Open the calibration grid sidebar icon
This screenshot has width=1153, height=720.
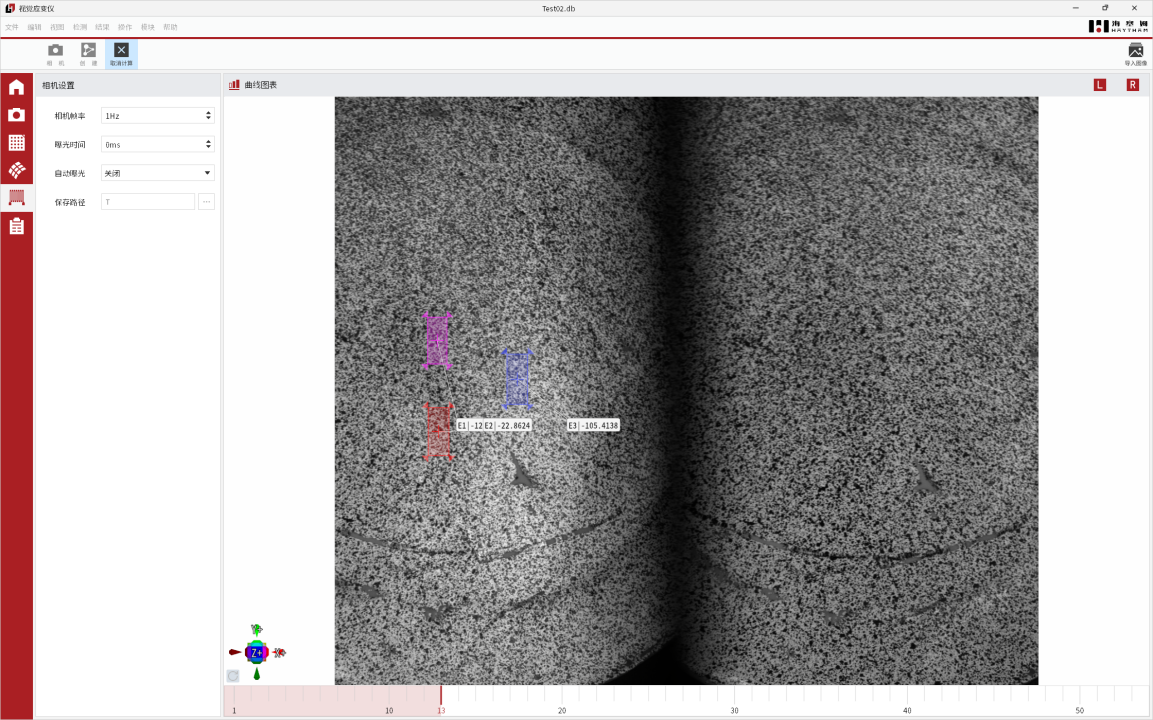click(16, 143)
